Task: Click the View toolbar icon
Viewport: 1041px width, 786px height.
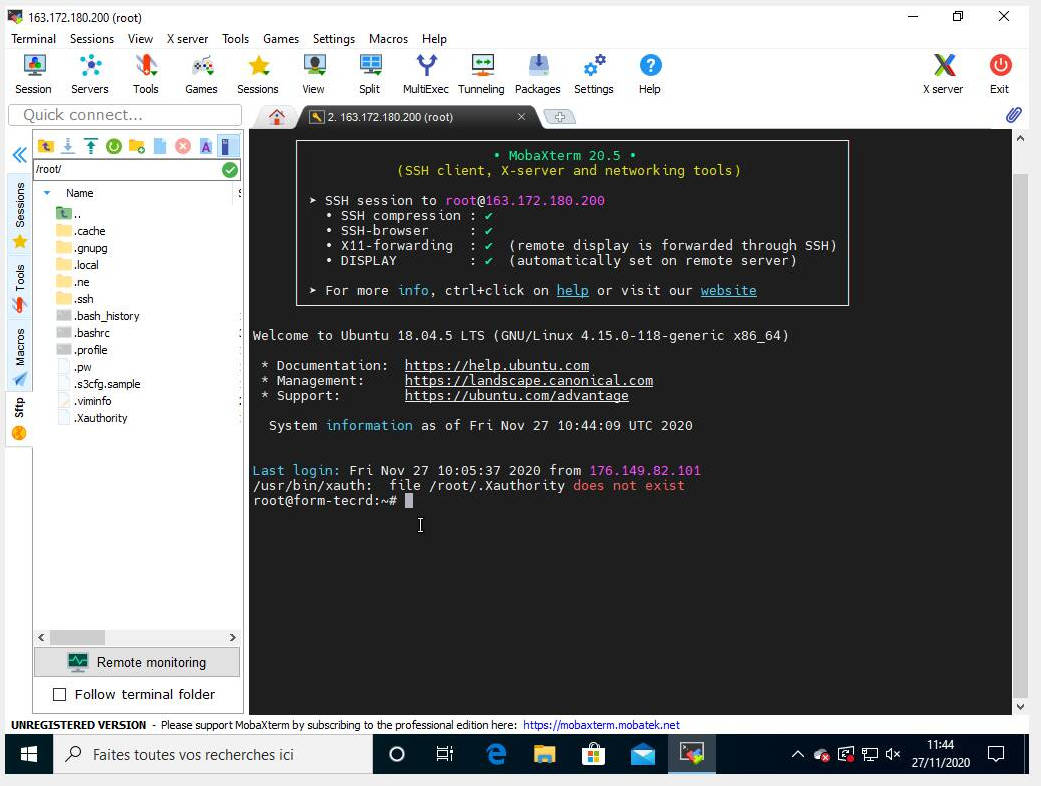Action: (313, 74)
